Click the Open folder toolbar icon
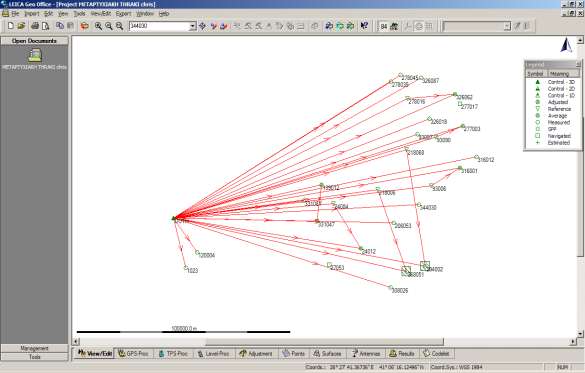This screenshot has width=585, height=373. tap(21, 26)
